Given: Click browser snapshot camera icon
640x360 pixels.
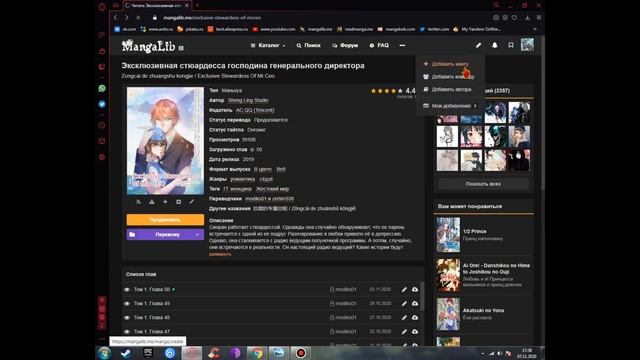Looking at the screenshot, I should (496, 18).
